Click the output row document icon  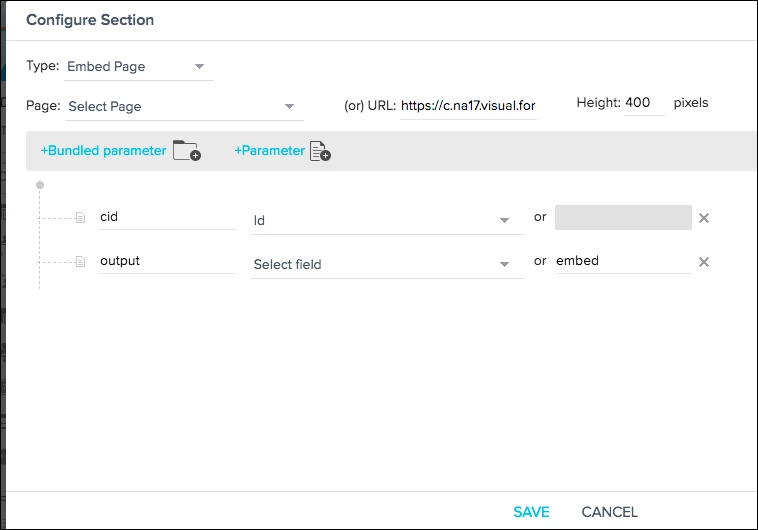point(81,262)
